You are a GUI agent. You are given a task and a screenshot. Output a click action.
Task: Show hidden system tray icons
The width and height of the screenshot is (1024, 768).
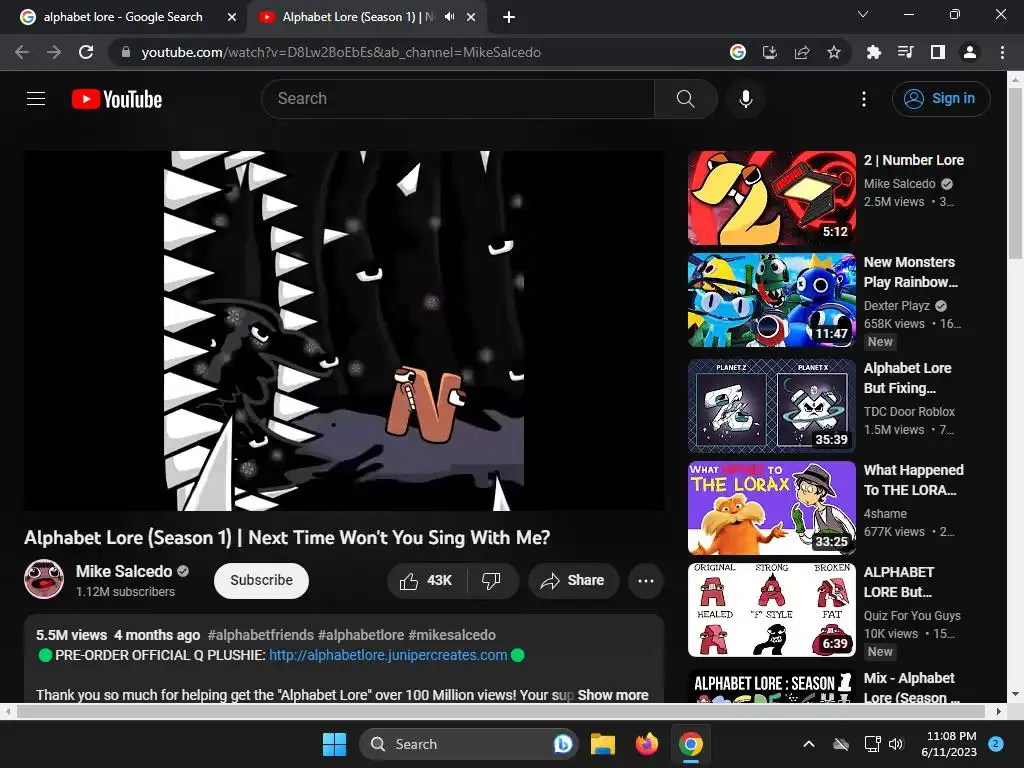click(x=808, y=744)
